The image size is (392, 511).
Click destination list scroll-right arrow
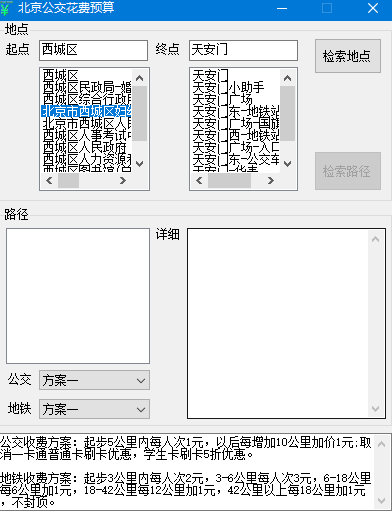pos(271,180)
